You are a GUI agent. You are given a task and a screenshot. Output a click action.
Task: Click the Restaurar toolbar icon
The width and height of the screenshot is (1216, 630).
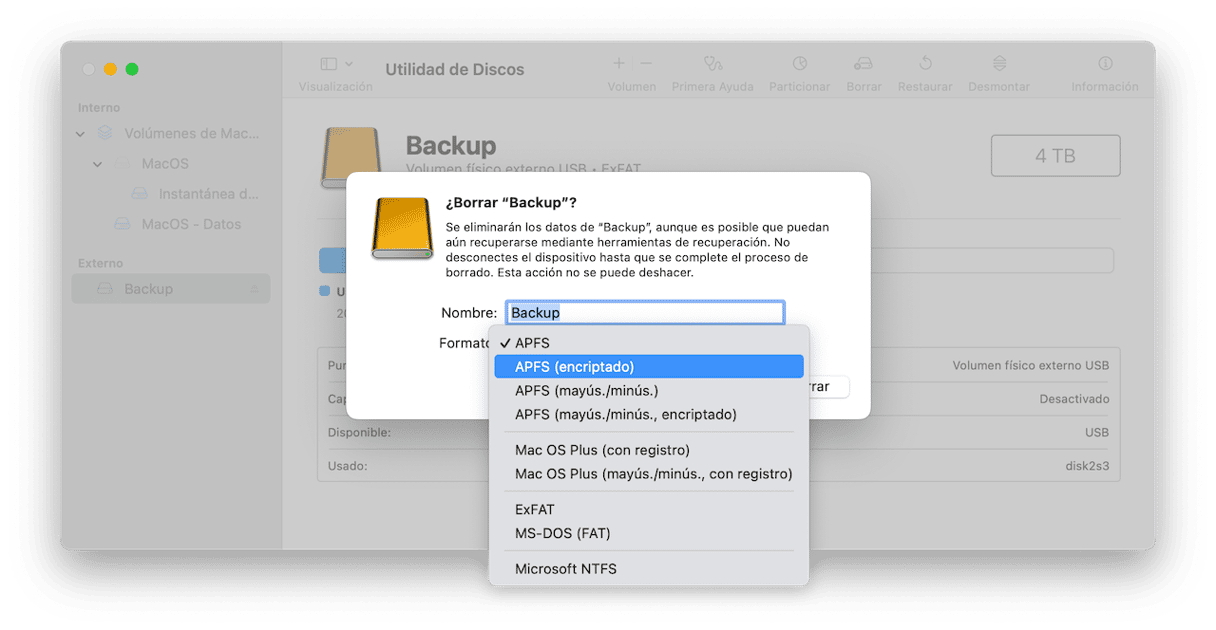[x=925, y=64]
